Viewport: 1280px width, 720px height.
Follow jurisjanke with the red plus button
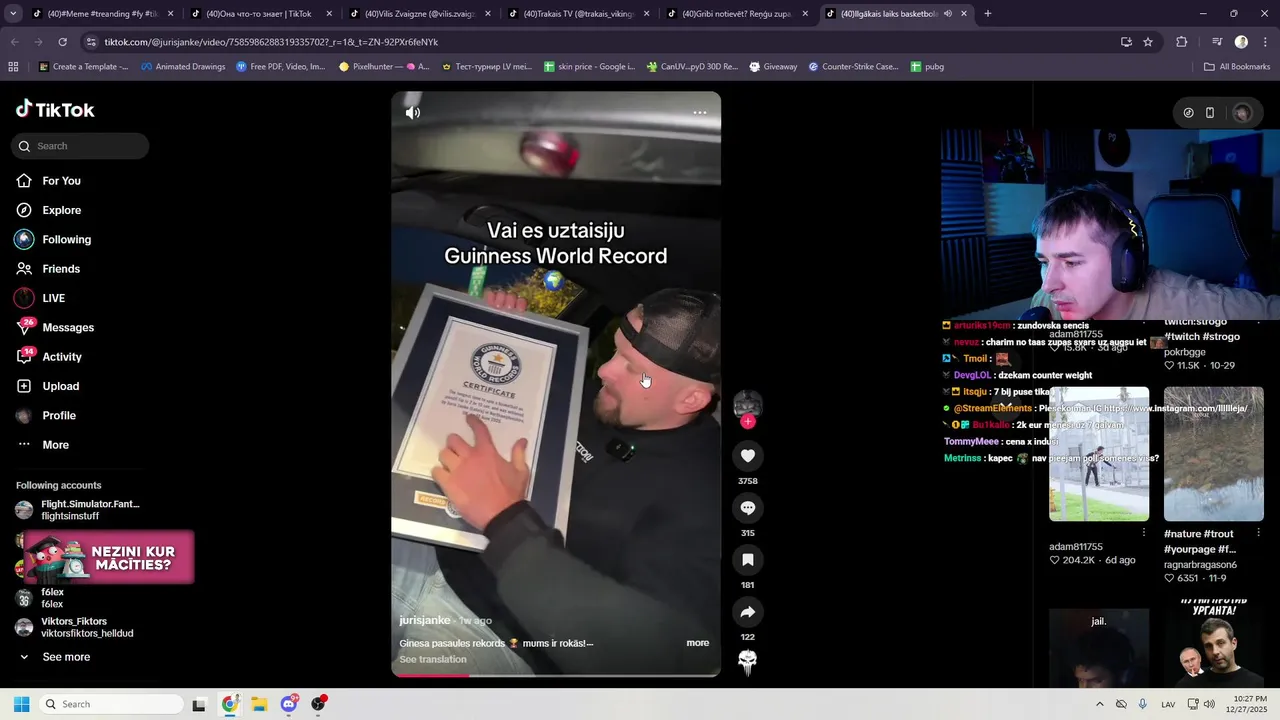coord(747,421)
